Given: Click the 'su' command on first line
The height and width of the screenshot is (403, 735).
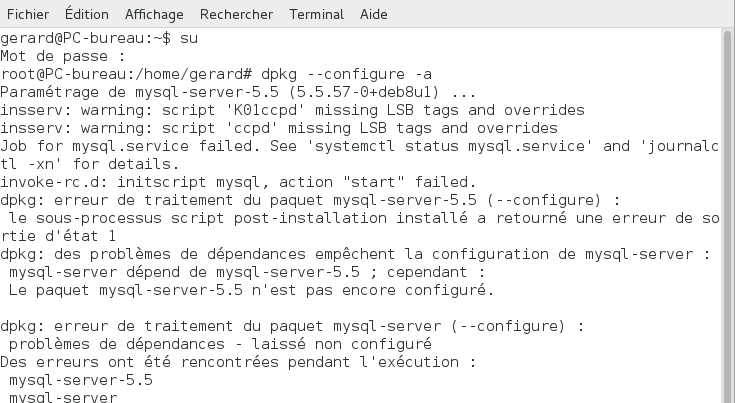Looking at the screenshot, I should tap(189, 38).
